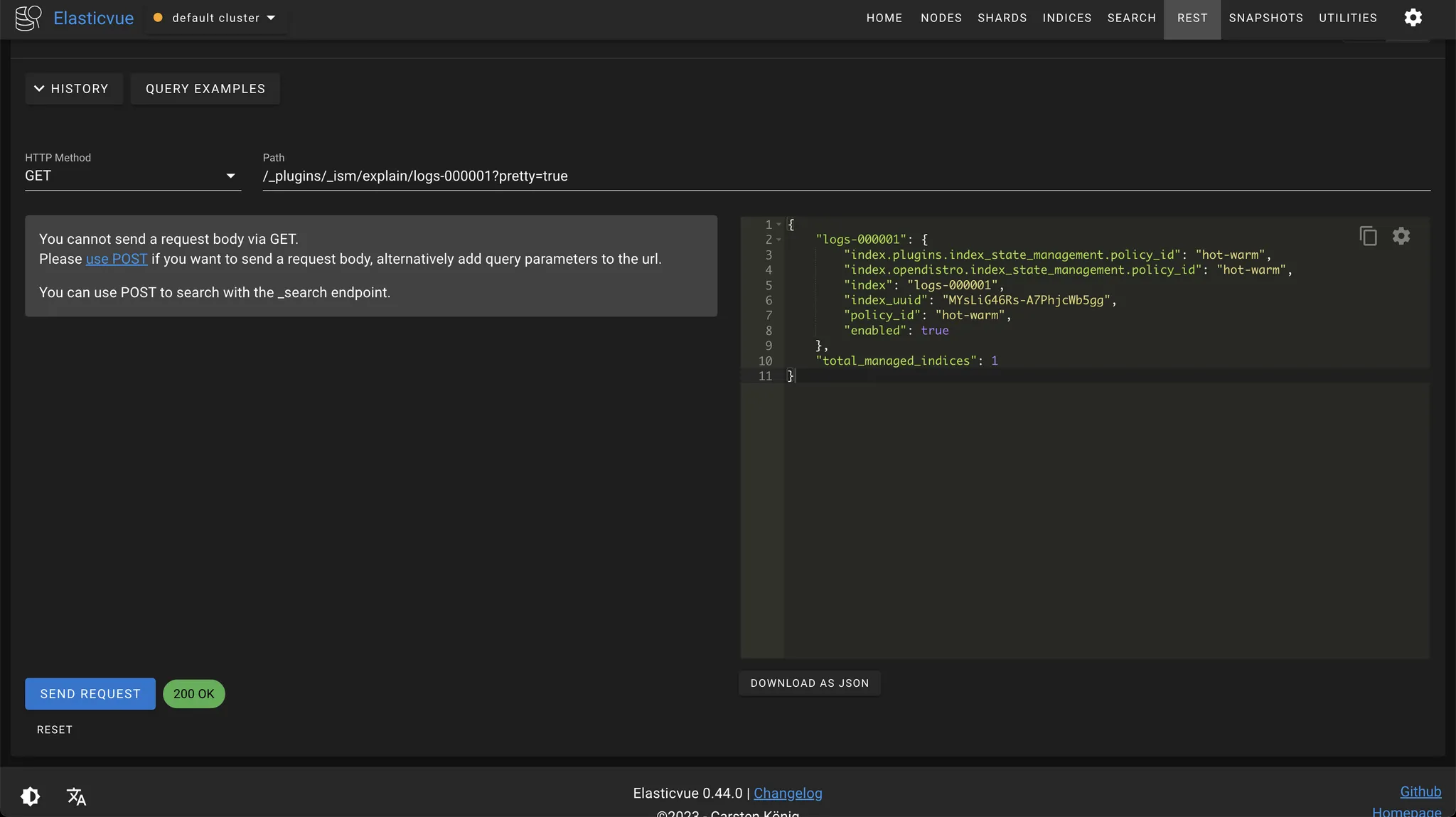1456x817 pixels.
Task: Collapse logs-000001 object fold arrow
Action: (779, 240)
